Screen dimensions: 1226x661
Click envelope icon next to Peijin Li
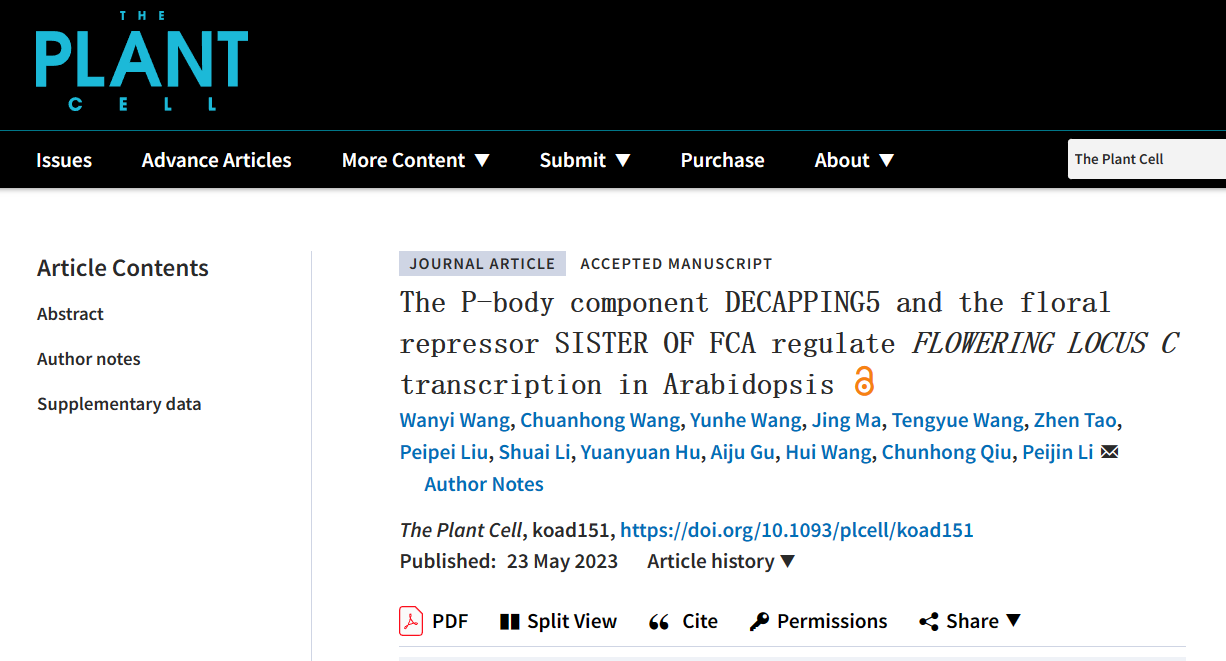[x=1109, y=452]
